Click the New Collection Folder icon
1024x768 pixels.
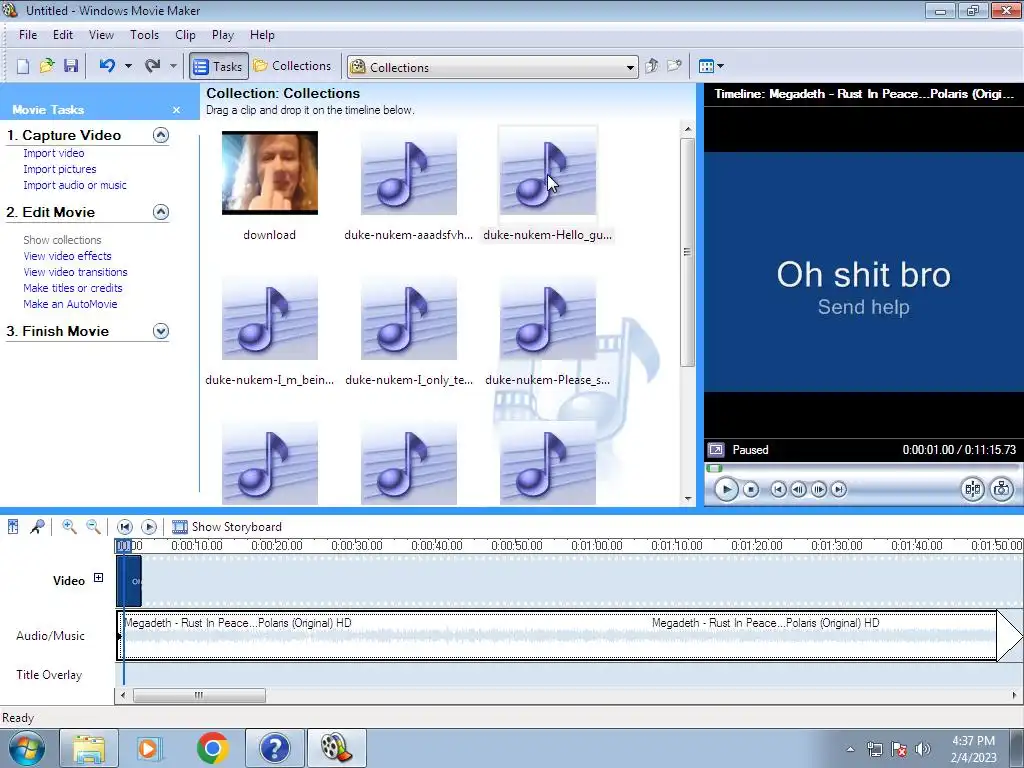pos(674,66)
